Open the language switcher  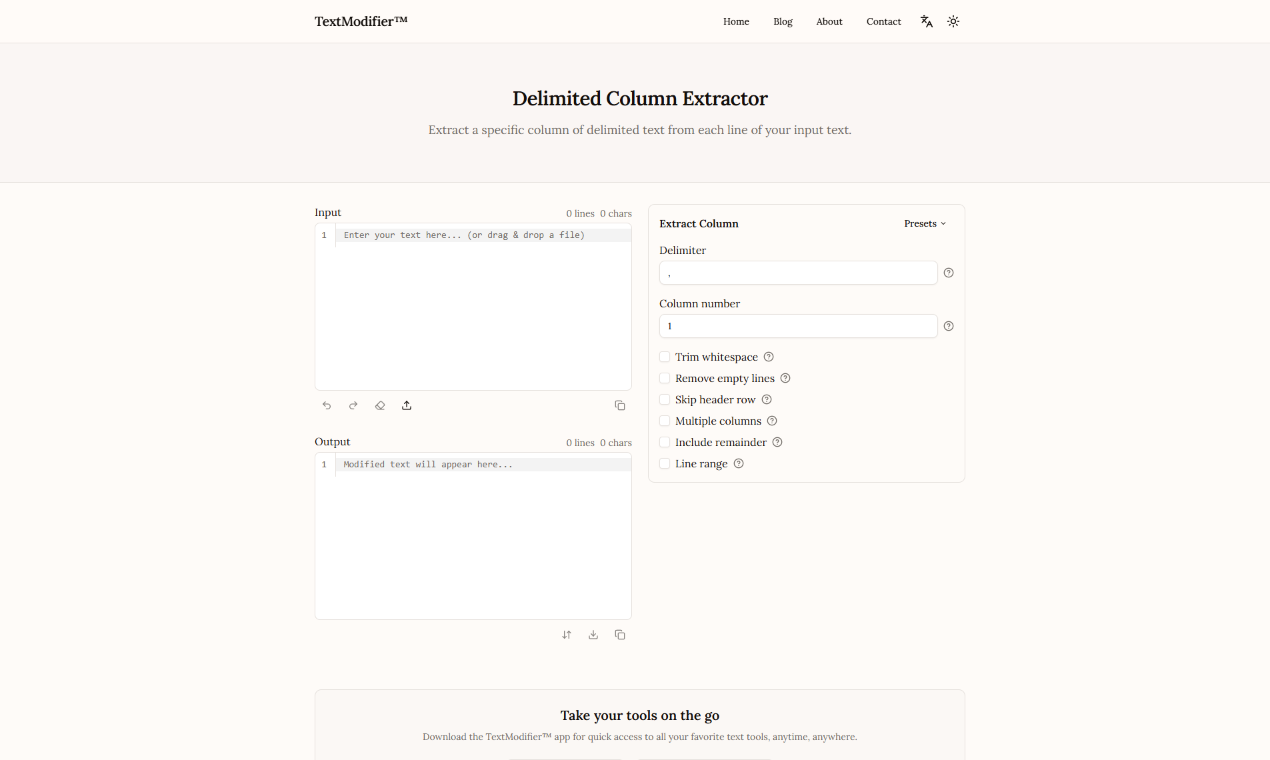926,21
